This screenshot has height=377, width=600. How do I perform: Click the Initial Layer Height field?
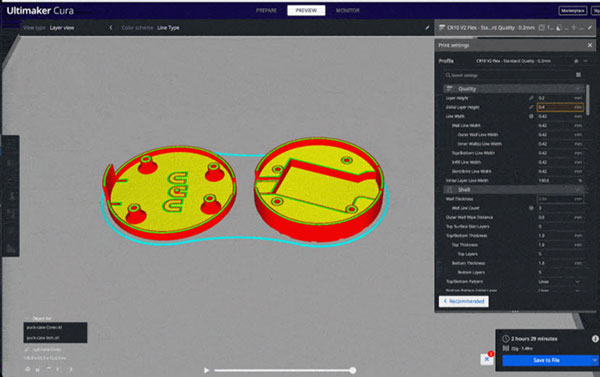(560, 107)
